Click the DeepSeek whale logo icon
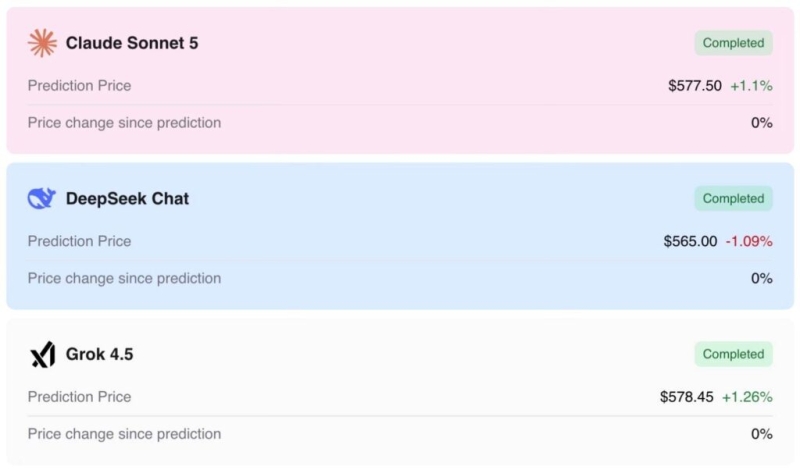Screen dimensions: 800x470 (41, 199)
